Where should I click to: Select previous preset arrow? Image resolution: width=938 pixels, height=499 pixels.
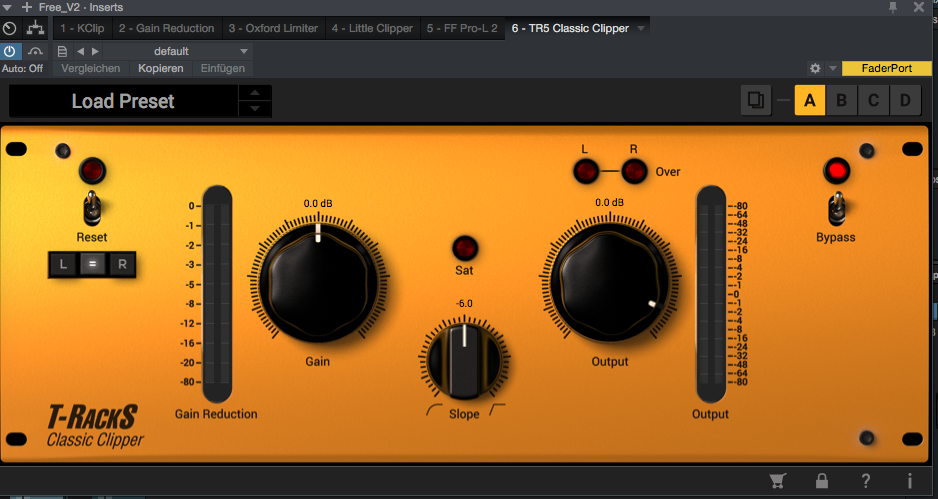[81, 51]
